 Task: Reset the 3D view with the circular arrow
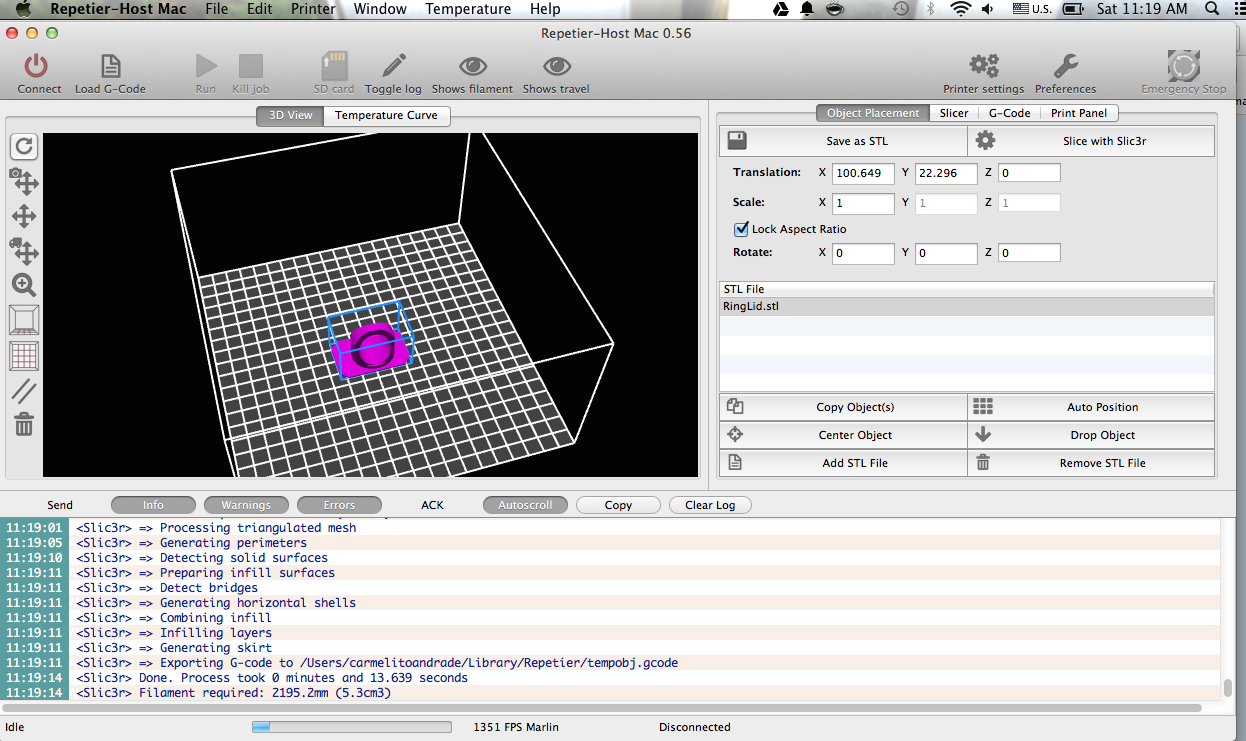(x=24, y=146)
